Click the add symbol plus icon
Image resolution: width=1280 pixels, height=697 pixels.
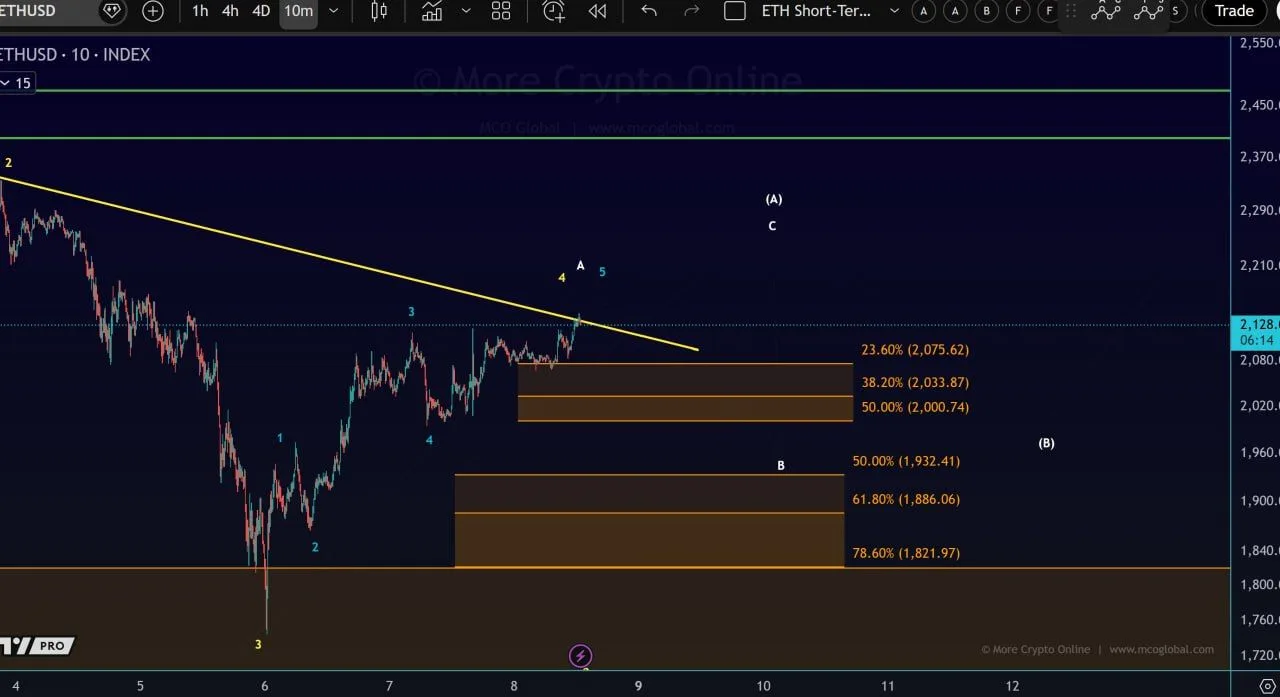(x=153, y=11)
